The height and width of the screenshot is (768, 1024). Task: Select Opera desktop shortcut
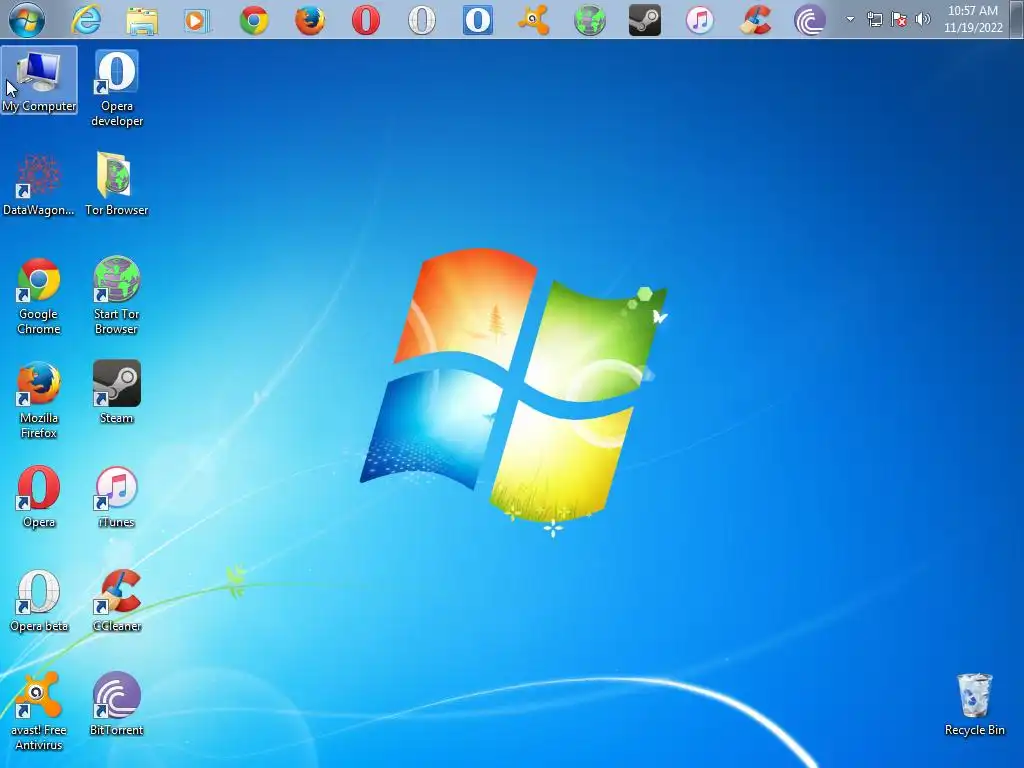tap(39, 496)
